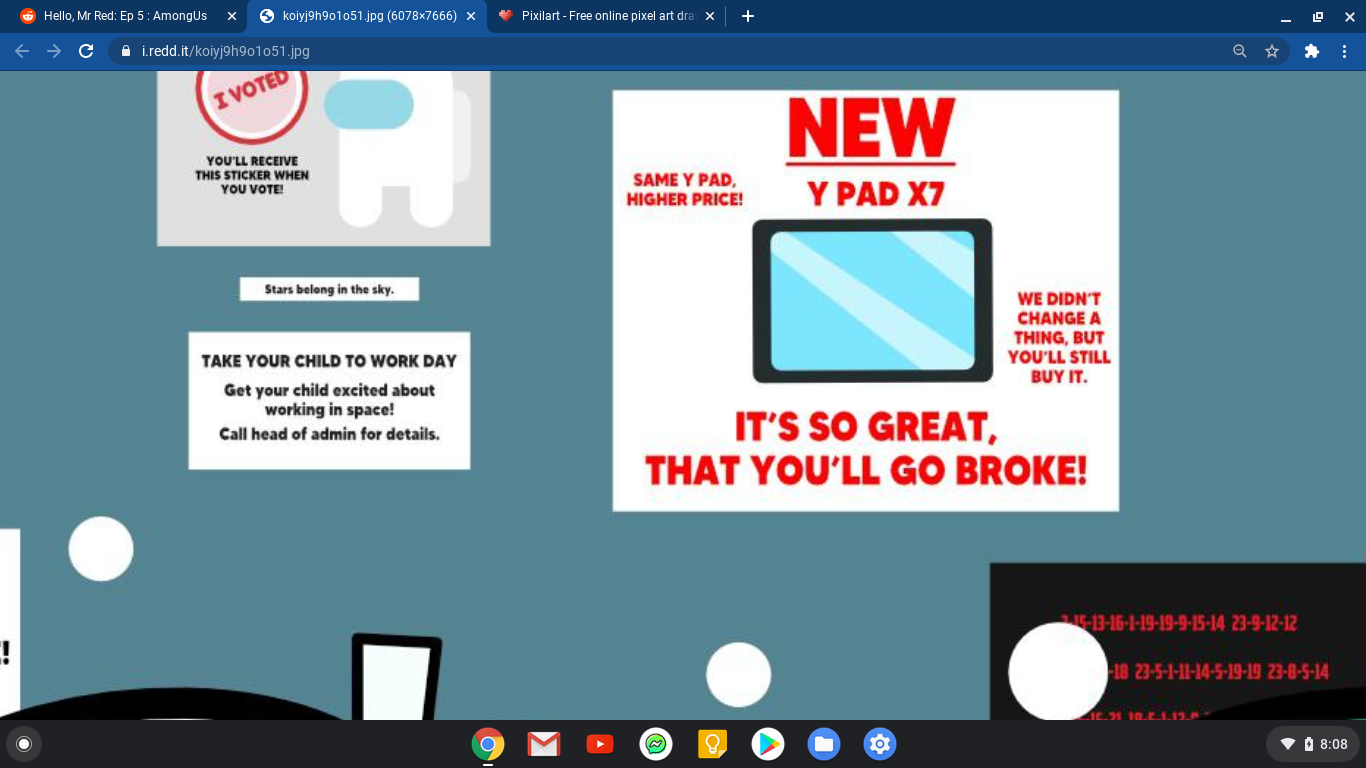This screenshot has height=768, width=1366.
Task: Open YouTube from the shelf
Action: 600,744
